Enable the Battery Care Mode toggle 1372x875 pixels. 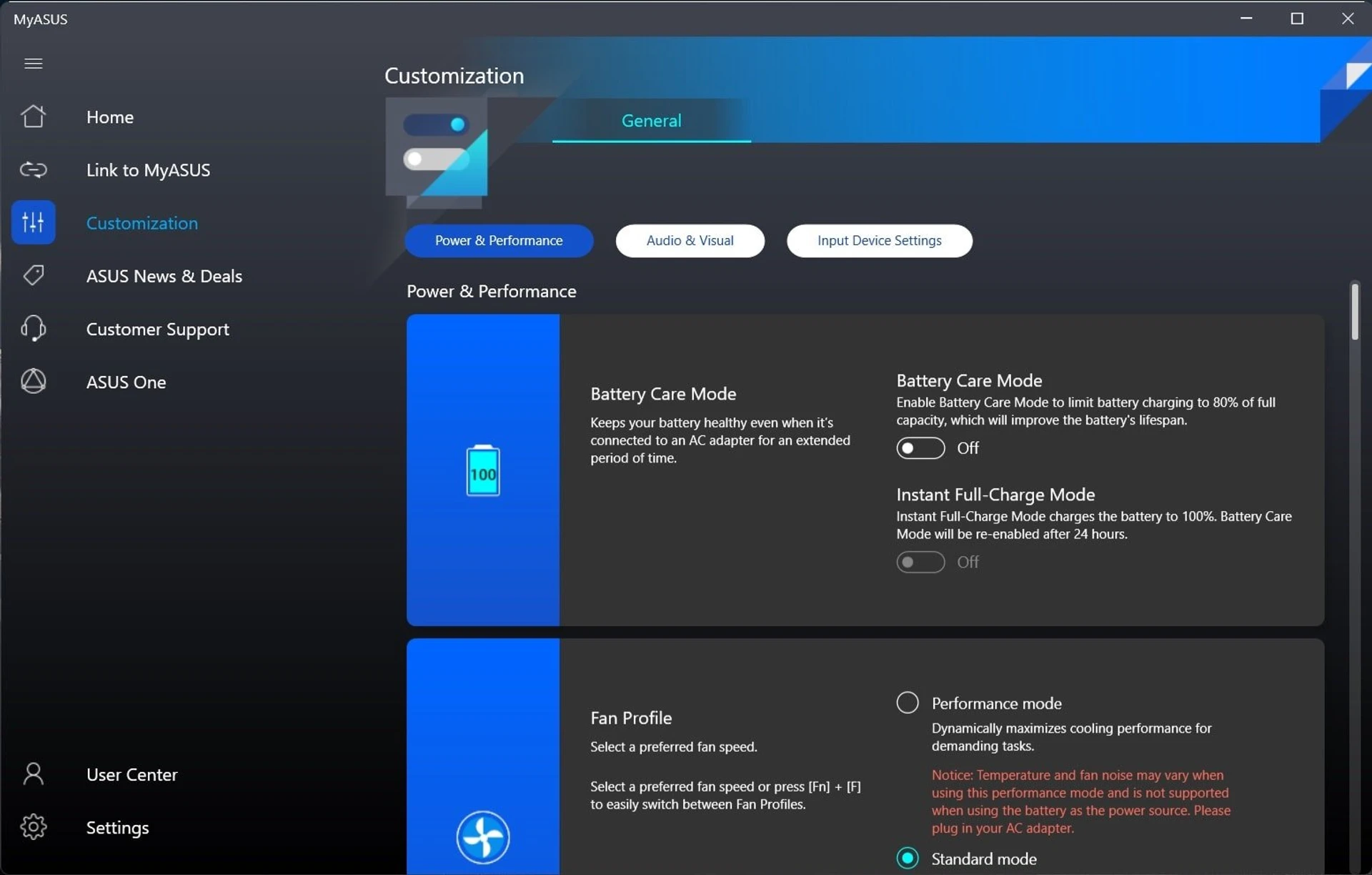[920, 448]
